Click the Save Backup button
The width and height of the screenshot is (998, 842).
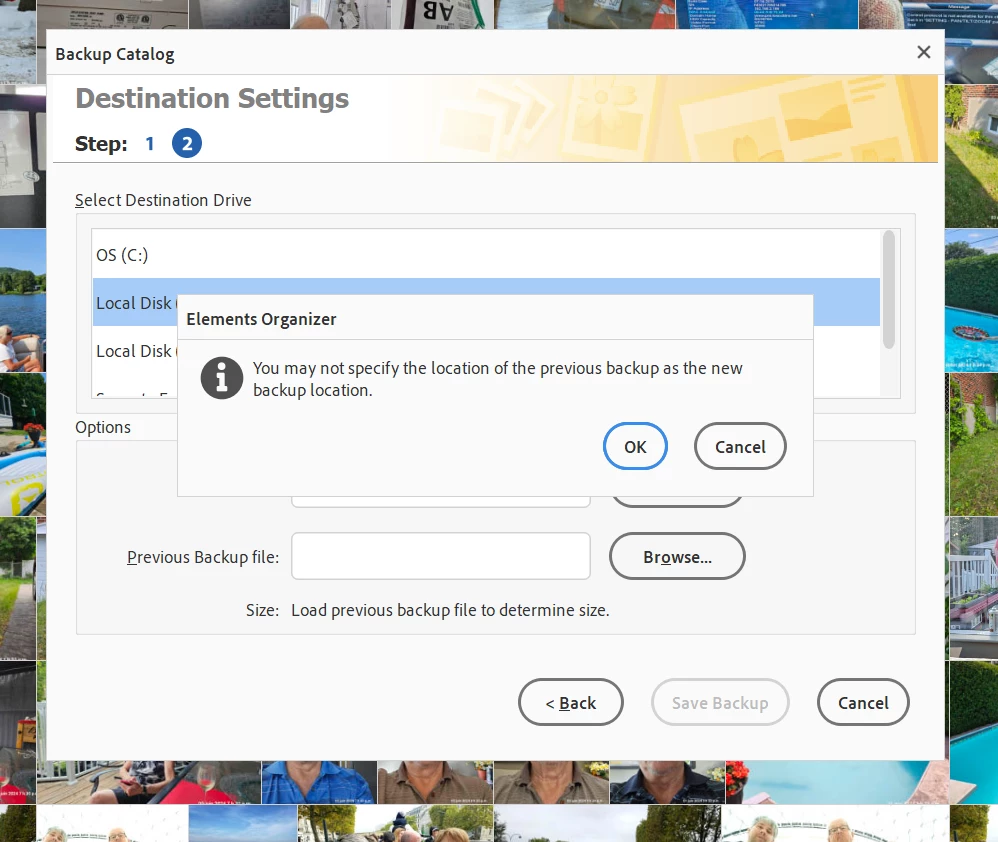click(720, 702)
